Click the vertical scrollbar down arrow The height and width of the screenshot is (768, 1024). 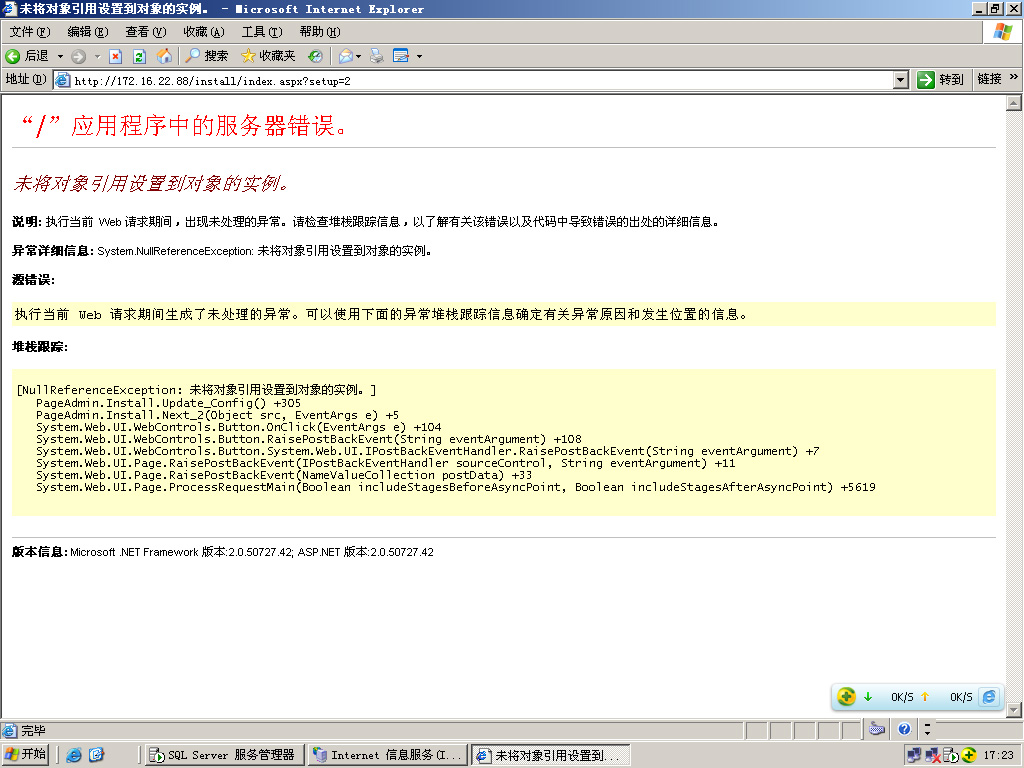pyautogui.click(x=1013, y=709)
